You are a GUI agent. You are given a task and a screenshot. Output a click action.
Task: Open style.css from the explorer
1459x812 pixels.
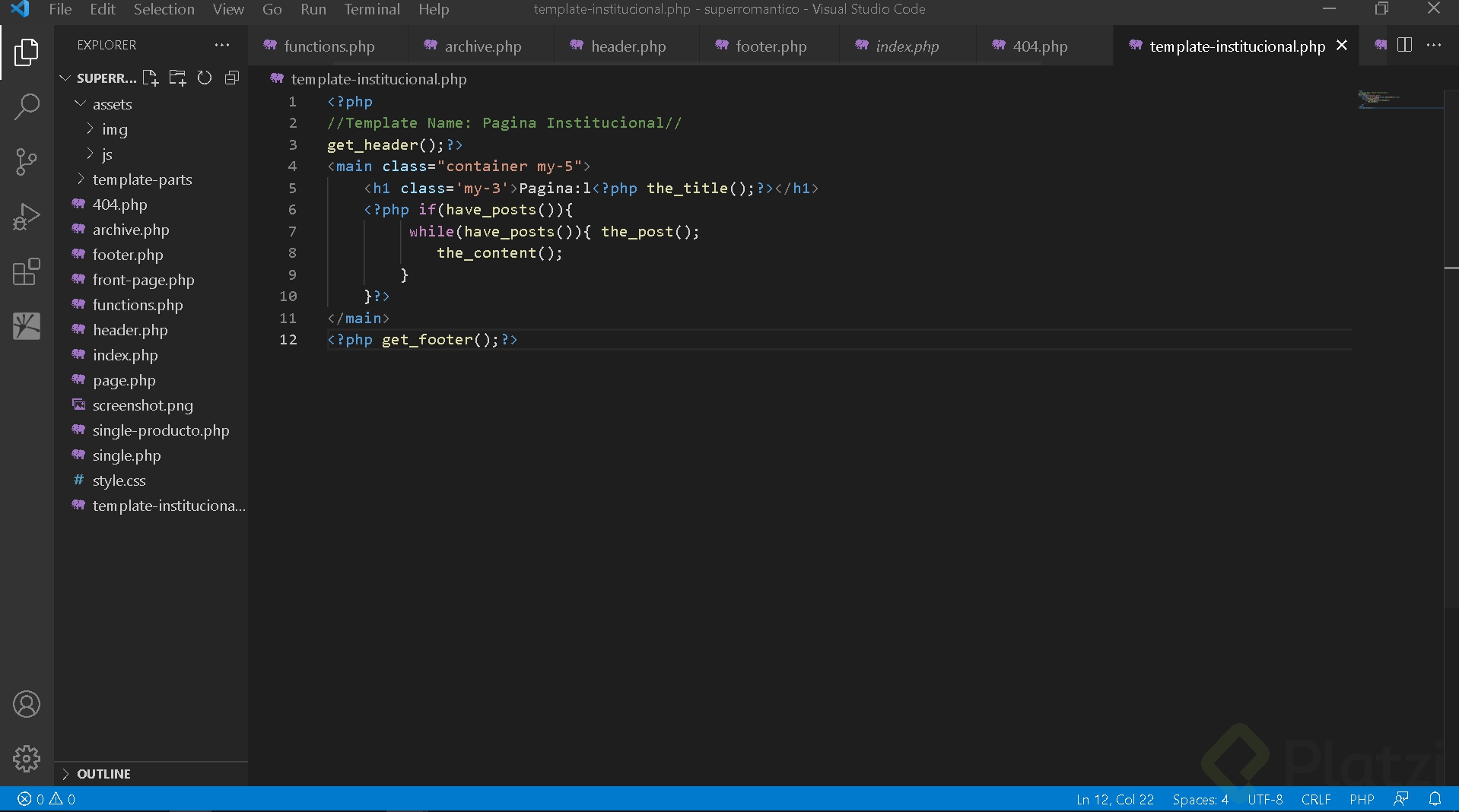point(119,481)
